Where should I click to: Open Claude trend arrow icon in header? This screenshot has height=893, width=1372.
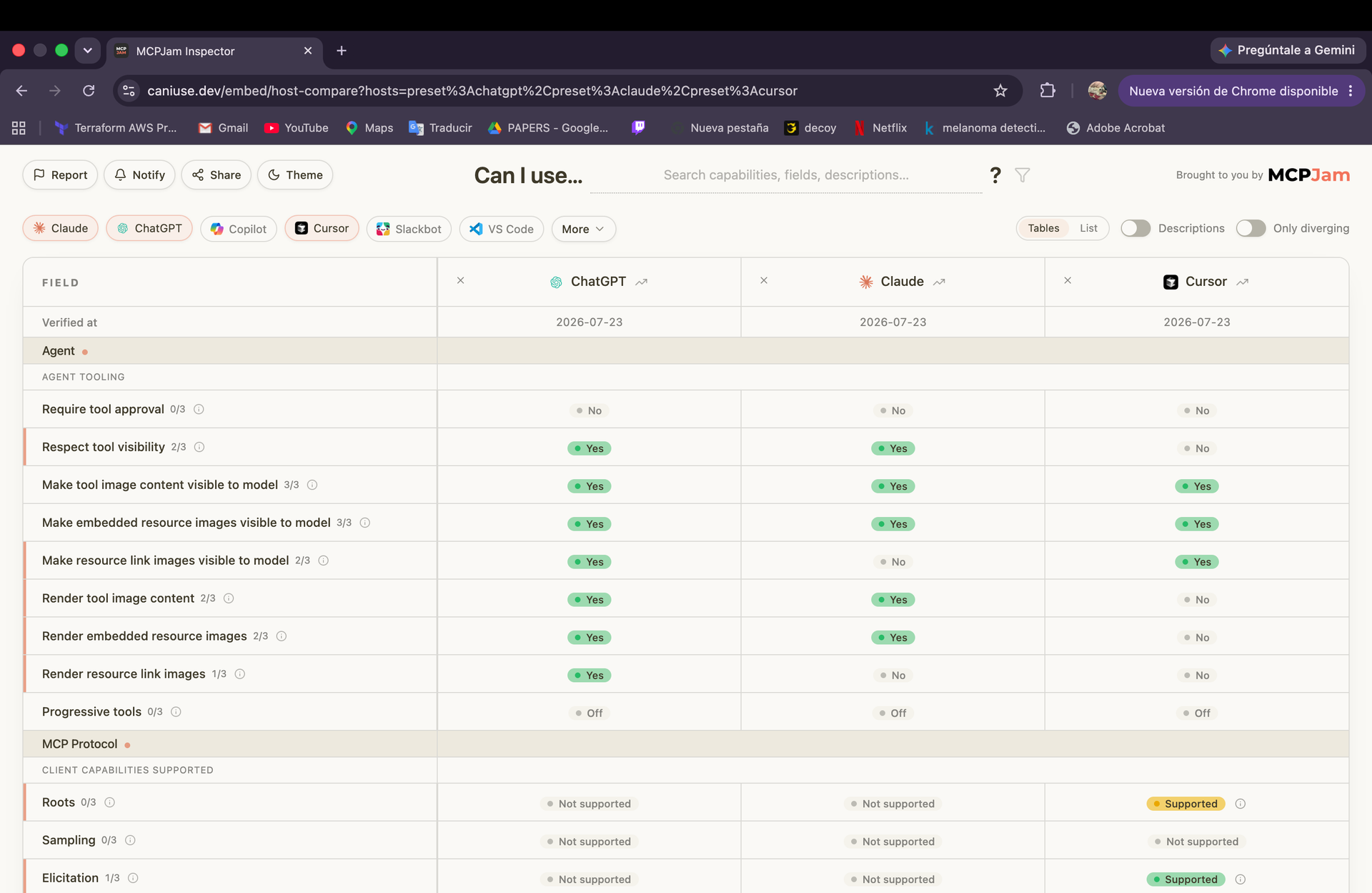(x=939, y=282)
